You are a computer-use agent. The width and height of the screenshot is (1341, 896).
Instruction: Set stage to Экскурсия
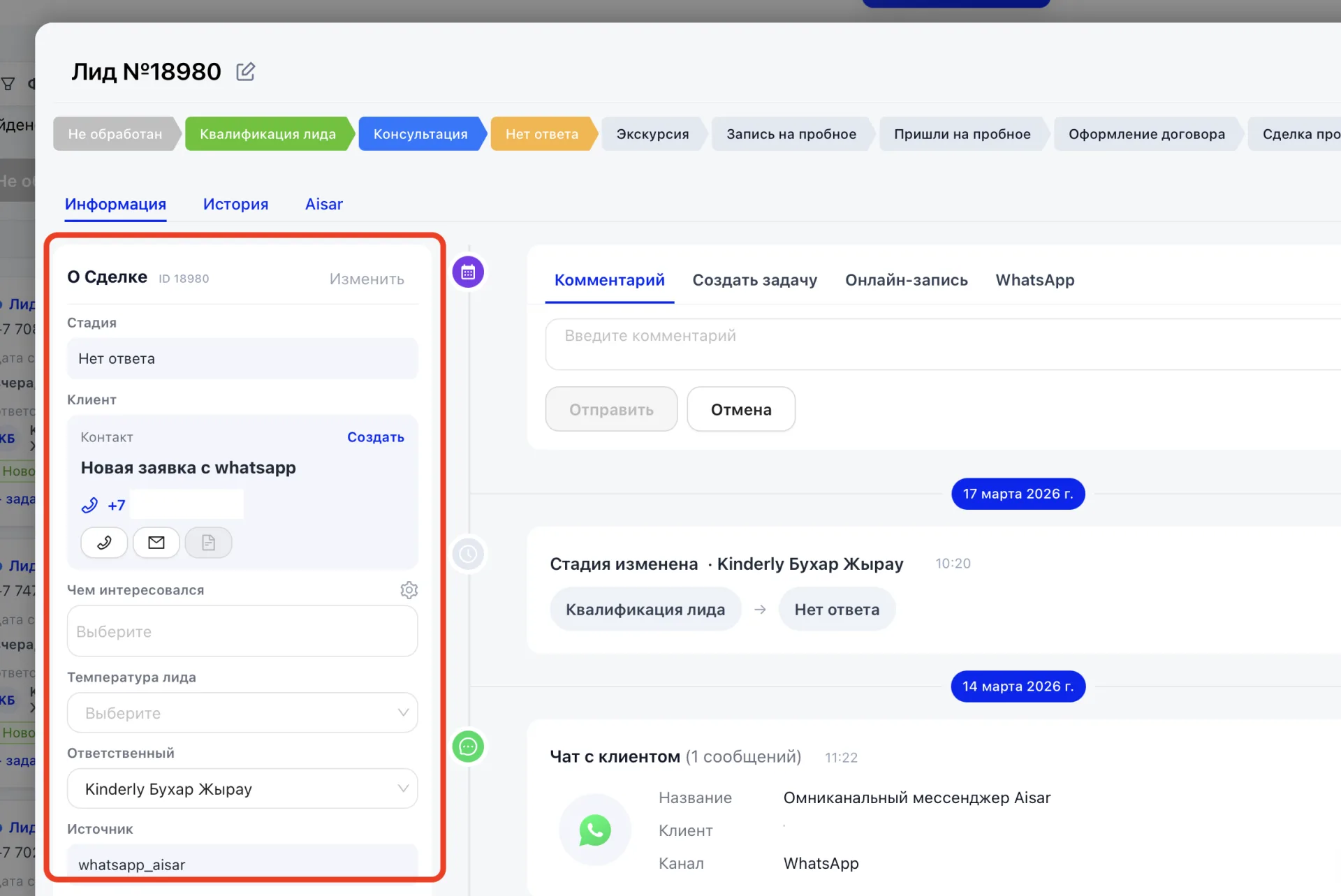point(653,134)
